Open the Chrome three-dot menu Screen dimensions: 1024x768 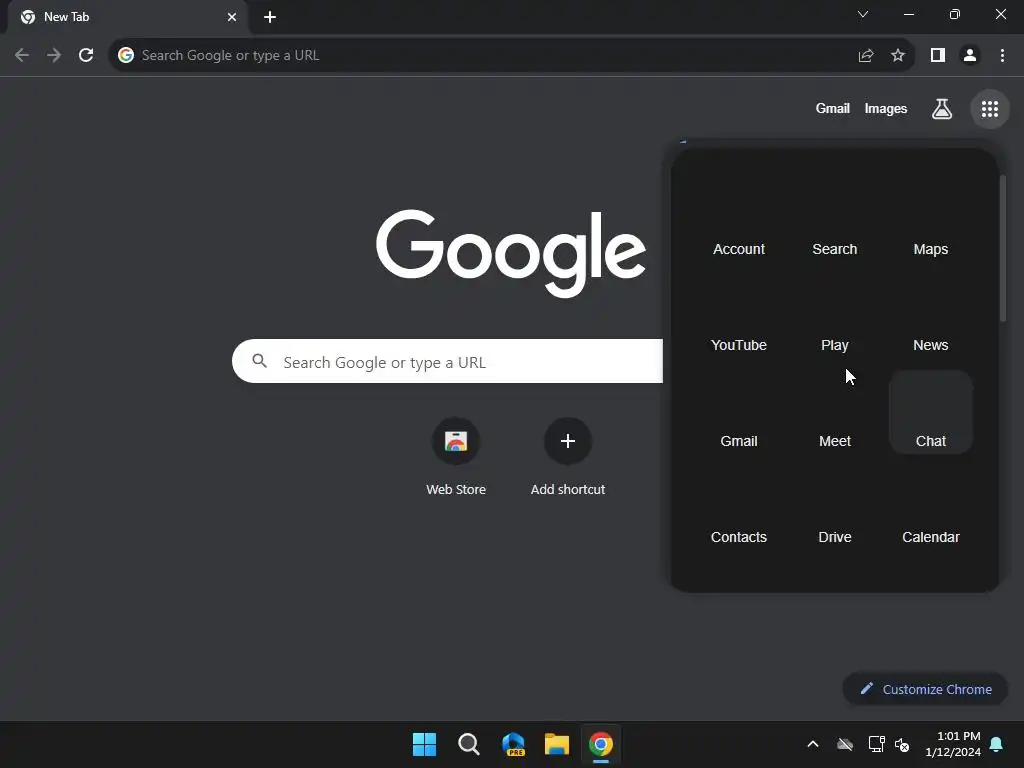click(1002, 56)
